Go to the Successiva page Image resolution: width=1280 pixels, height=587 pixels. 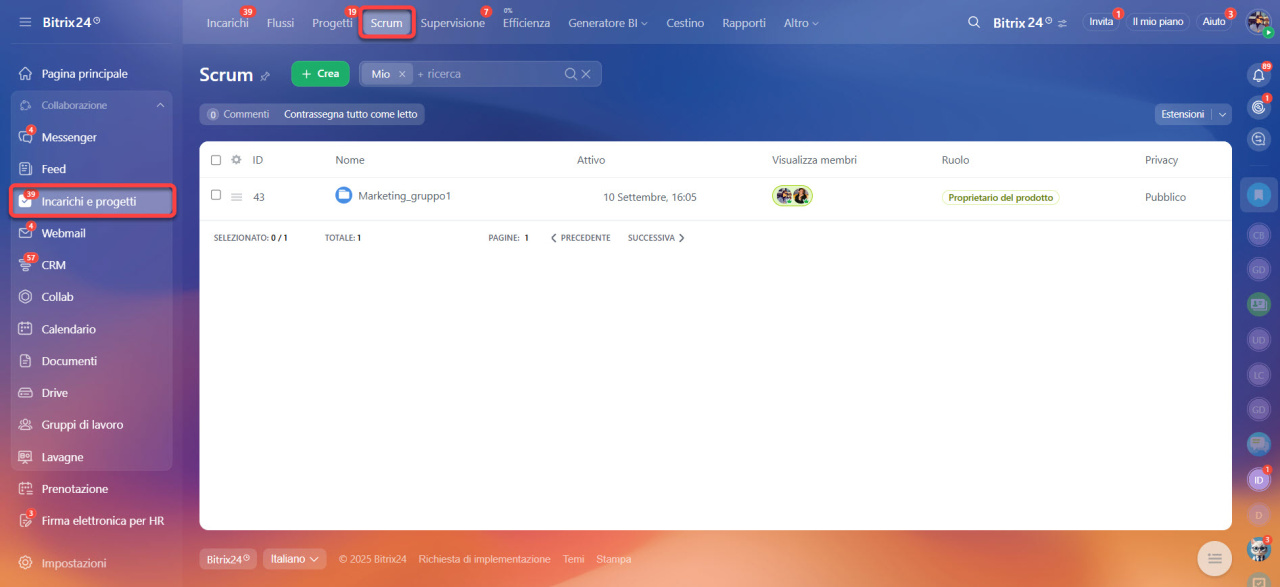click(656, 238)
